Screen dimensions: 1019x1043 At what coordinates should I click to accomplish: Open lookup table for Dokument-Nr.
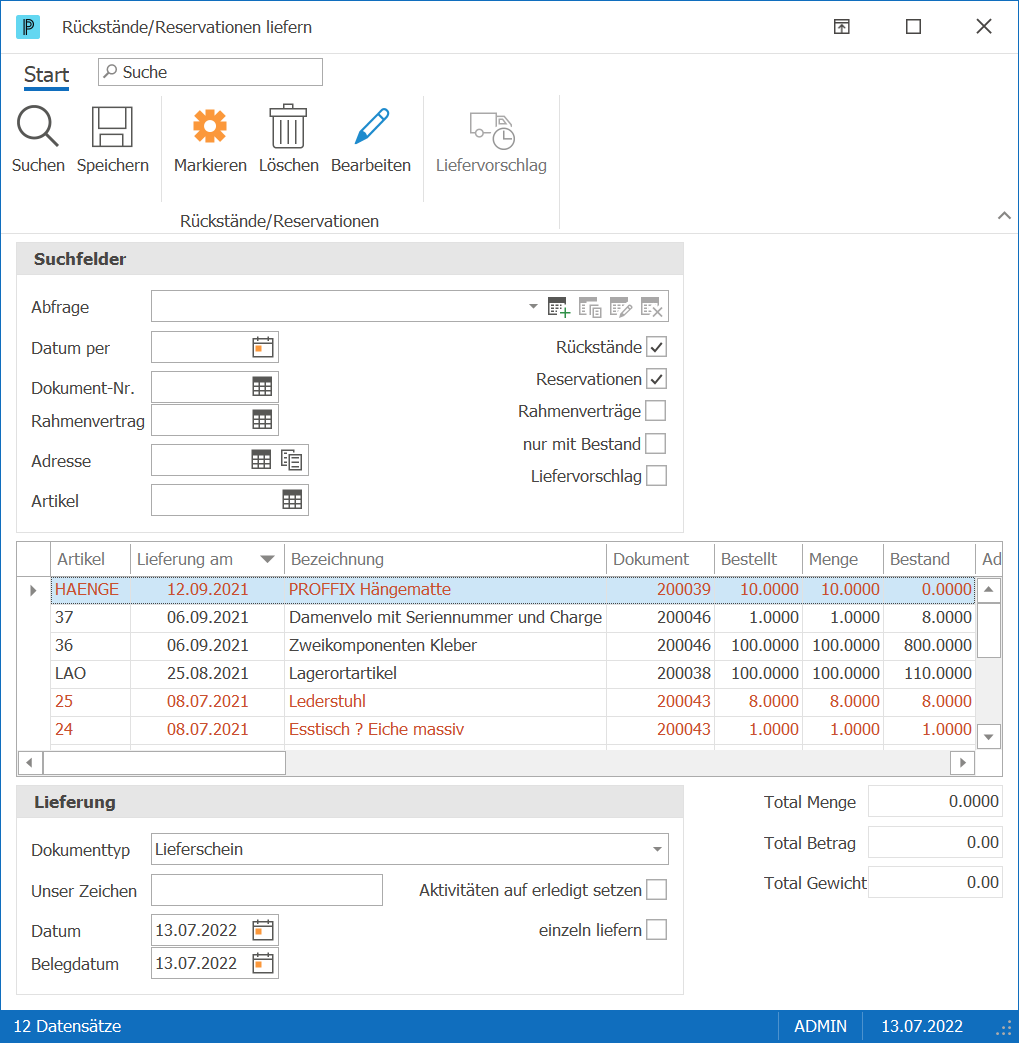click(262, 387)
